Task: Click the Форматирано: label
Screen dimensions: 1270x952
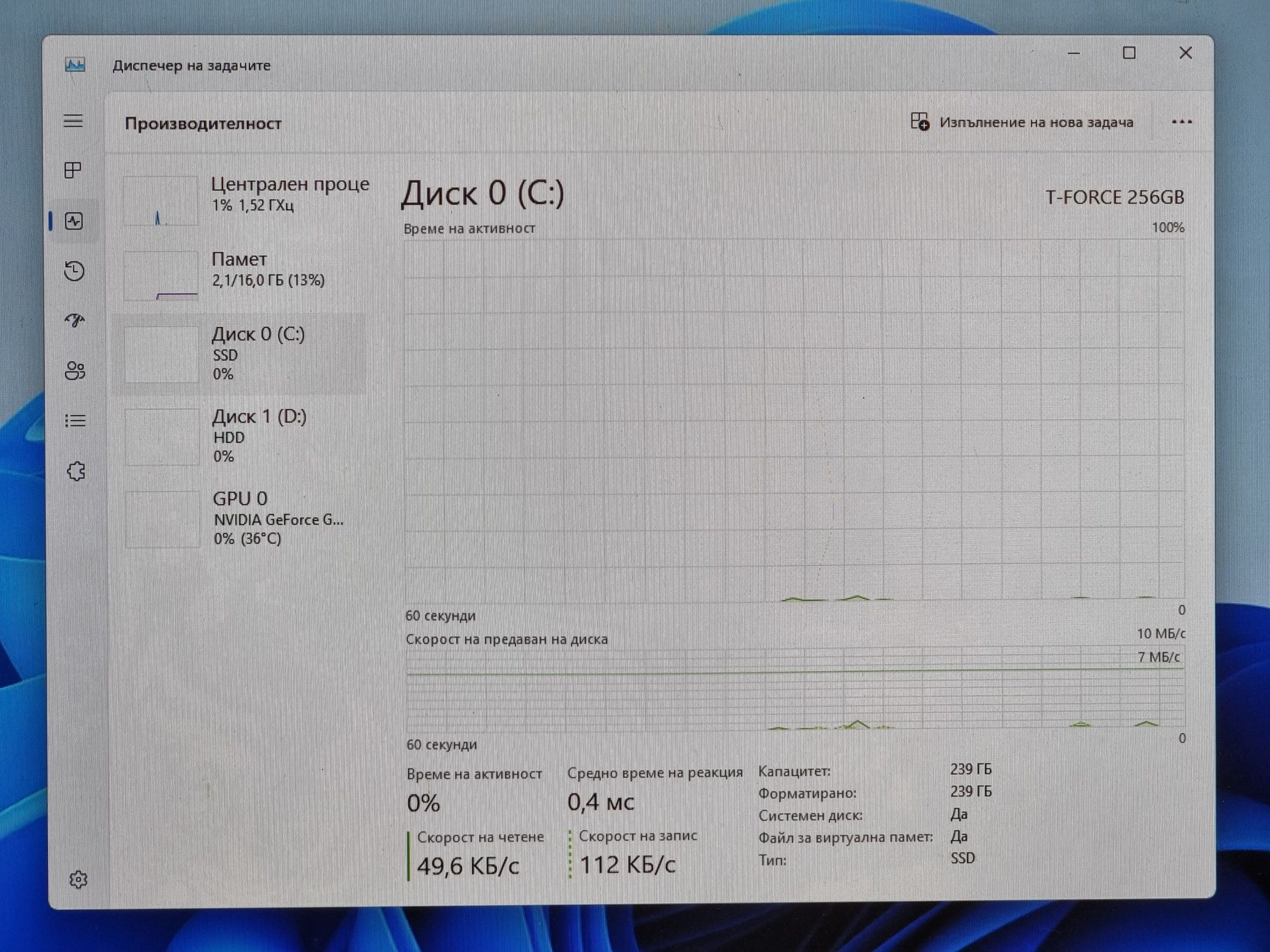Action: coord(807,793)
